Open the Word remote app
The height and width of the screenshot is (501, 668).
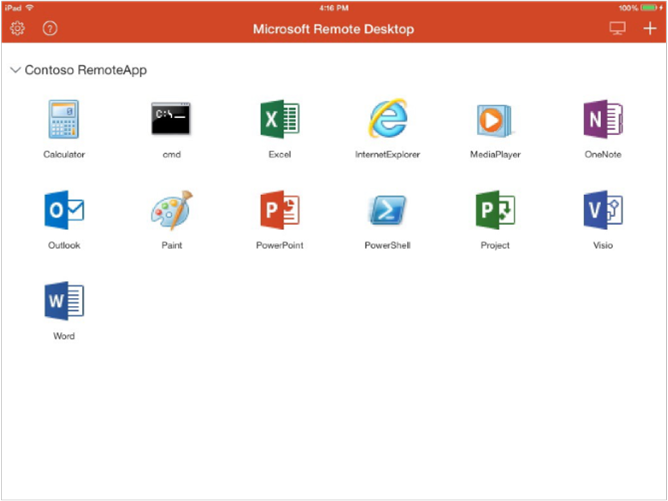click(64, 301)
